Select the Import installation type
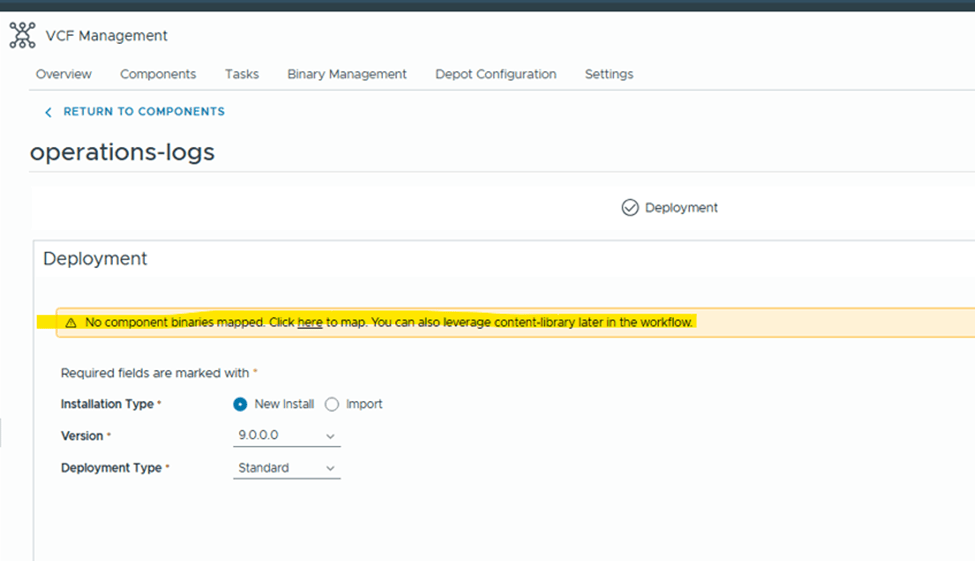 click(332, 404)
